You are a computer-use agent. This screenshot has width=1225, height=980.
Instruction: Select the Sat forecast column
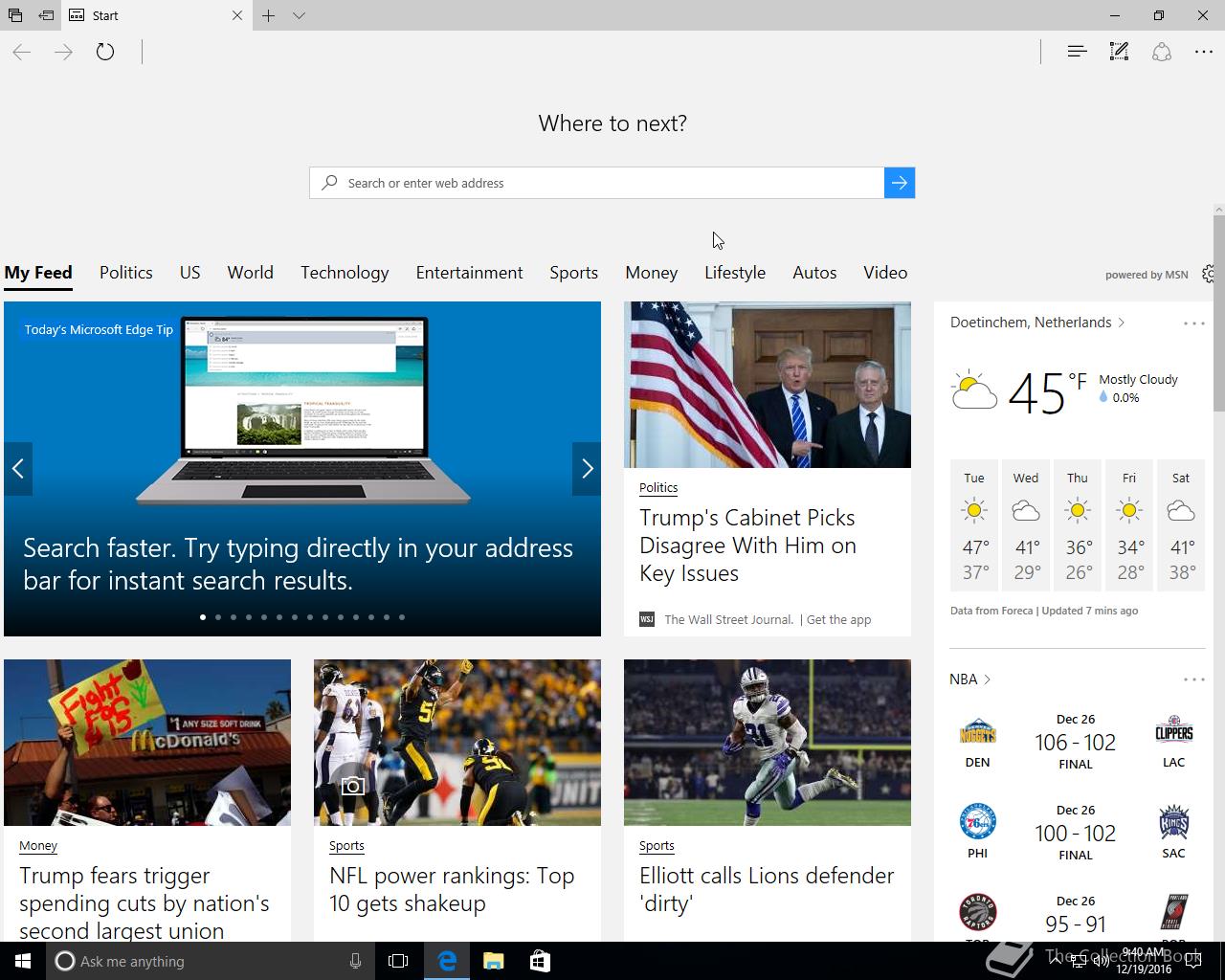(x=1181, y=525)
